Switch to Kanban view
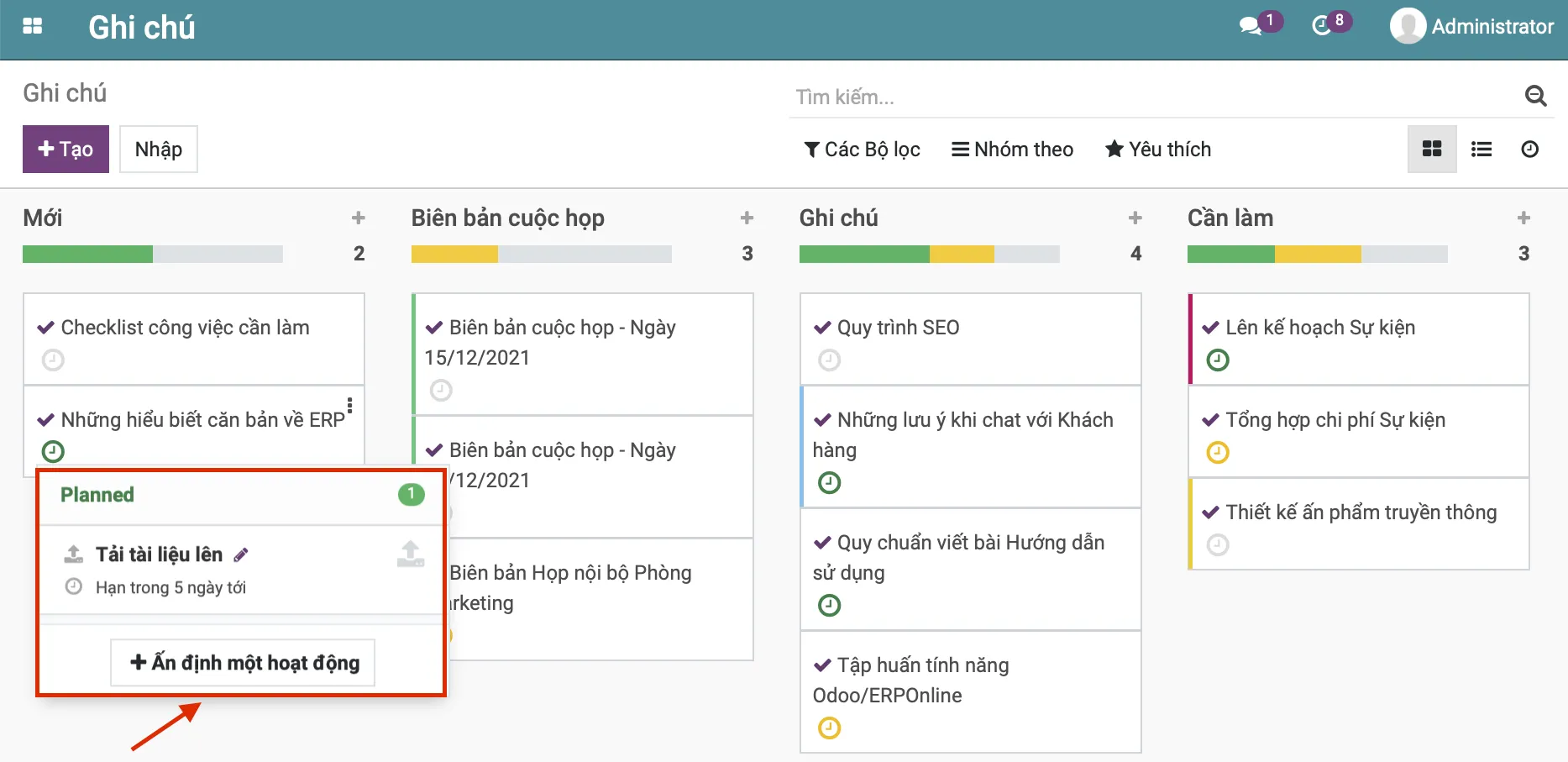 click(x=1432, y=149)
